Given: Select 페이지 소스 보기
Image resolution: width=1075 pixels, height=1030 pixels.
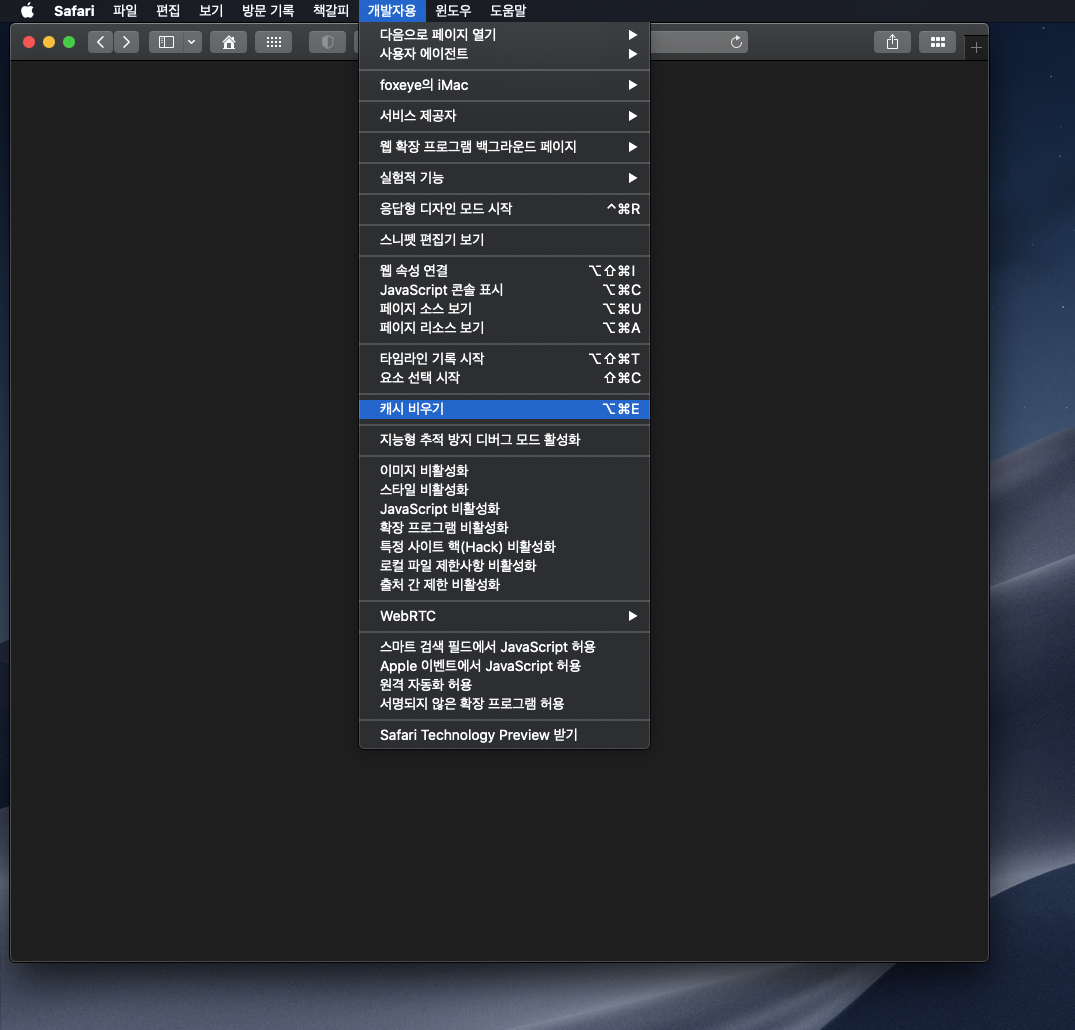Looking at the screenshot, I should click(x=505, y=309).
